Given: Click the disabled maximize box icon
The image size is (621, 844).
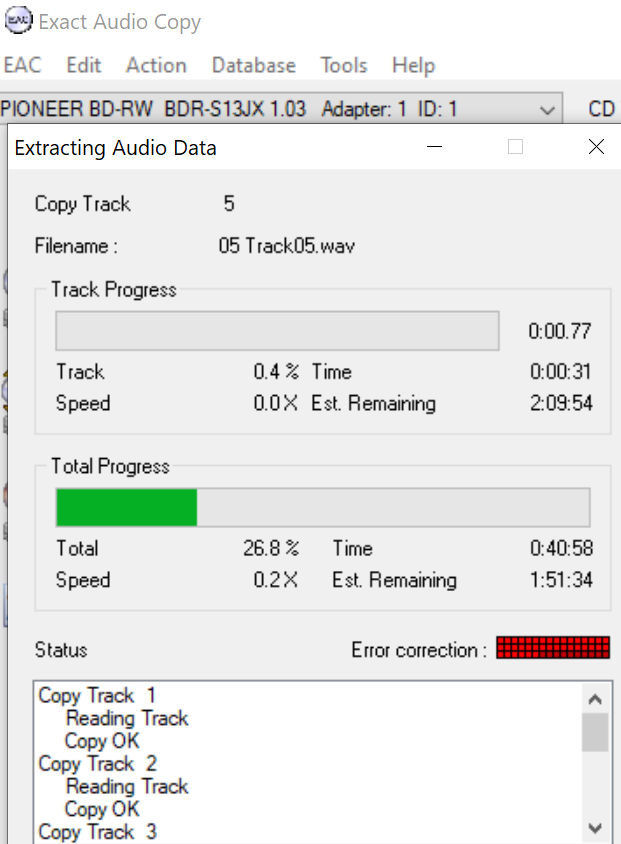Looking at the screenshot, I should 515,146.
